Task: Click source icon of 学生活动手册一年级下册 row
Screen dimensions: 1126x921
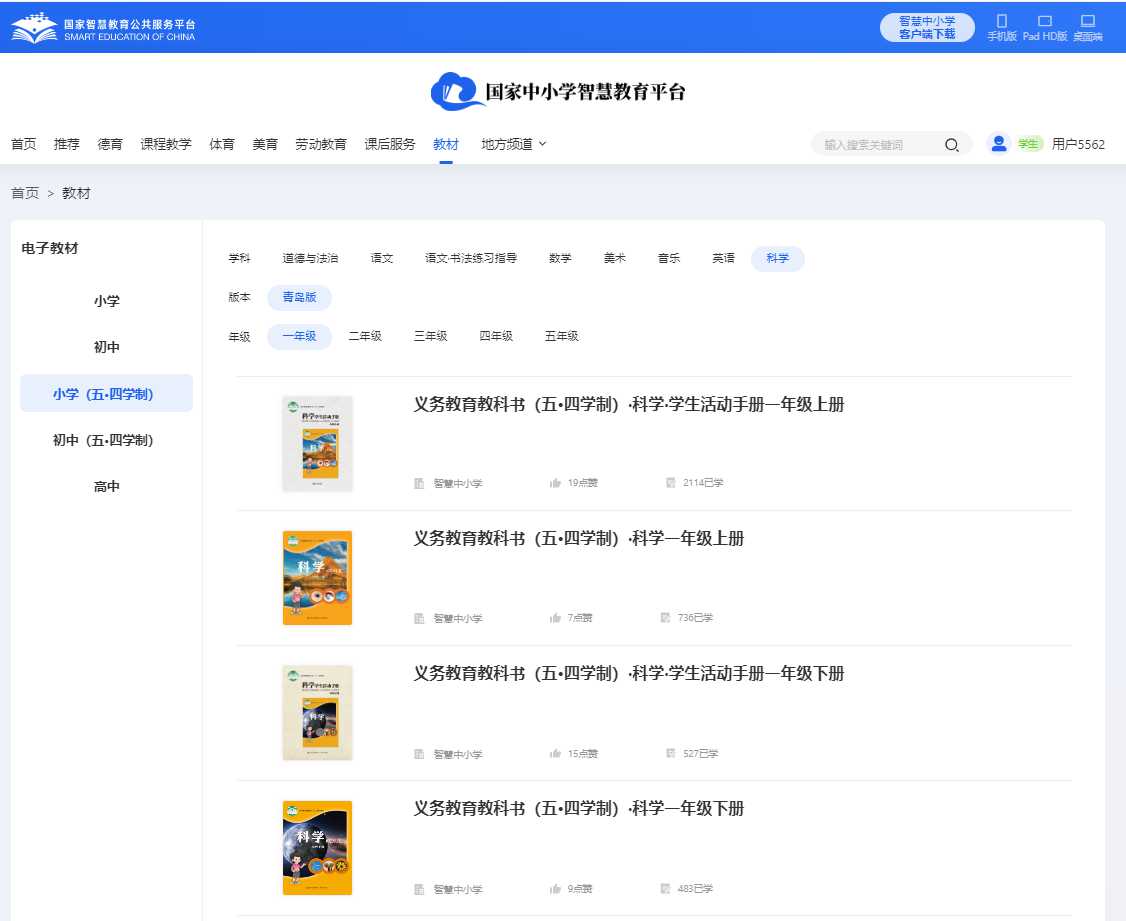Action: pos(419,754)
